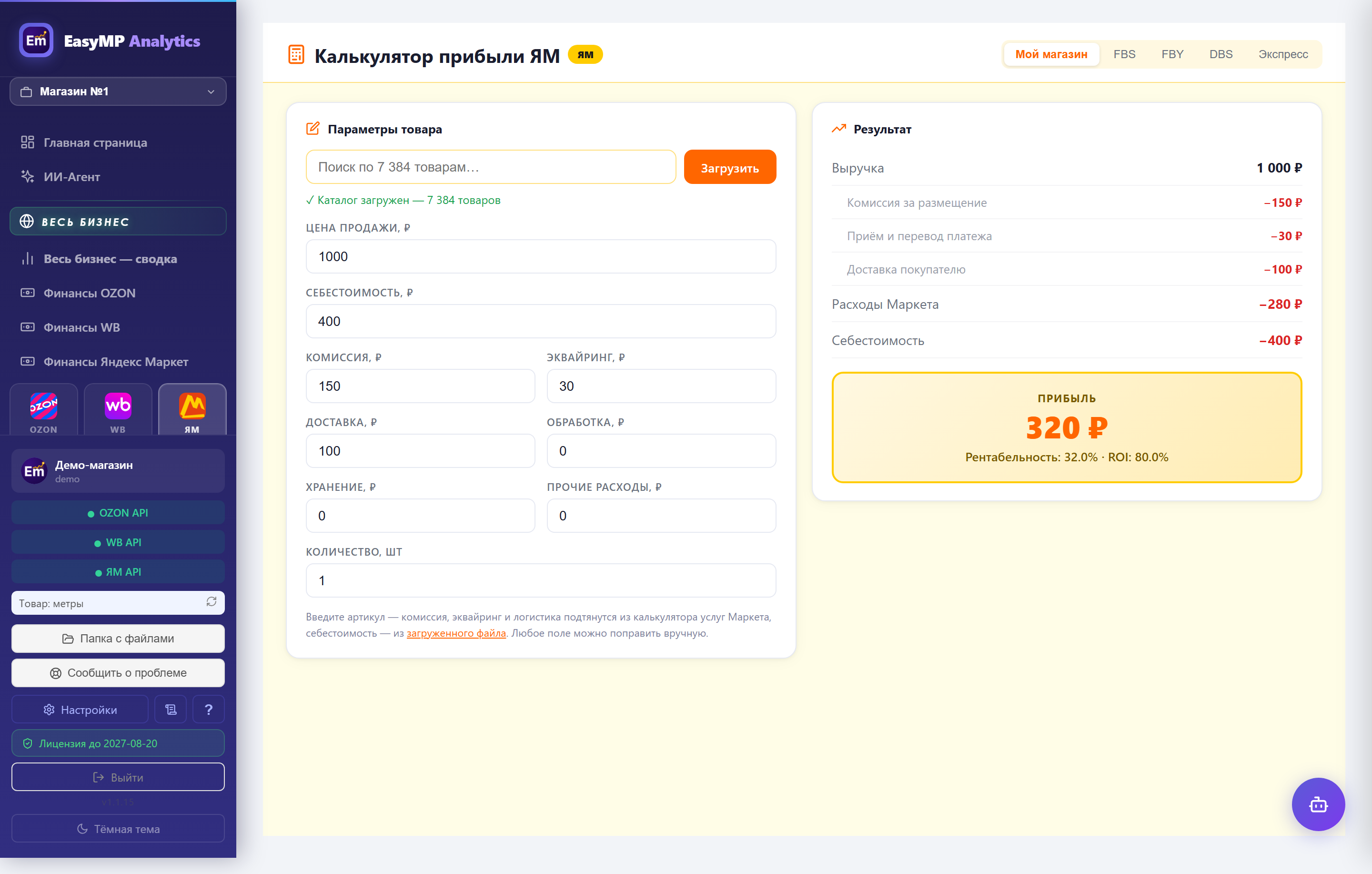This screenshot has height=874, width=1372.
Task: Click the Демо-магазин avatar icon
Action: point(34,471)
